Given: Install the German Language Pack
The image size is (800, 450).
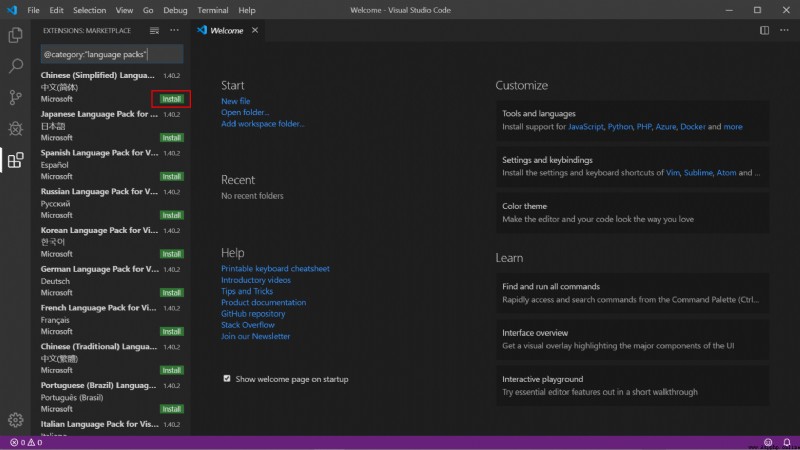Looking at the screenshot, I should (171, 293).
